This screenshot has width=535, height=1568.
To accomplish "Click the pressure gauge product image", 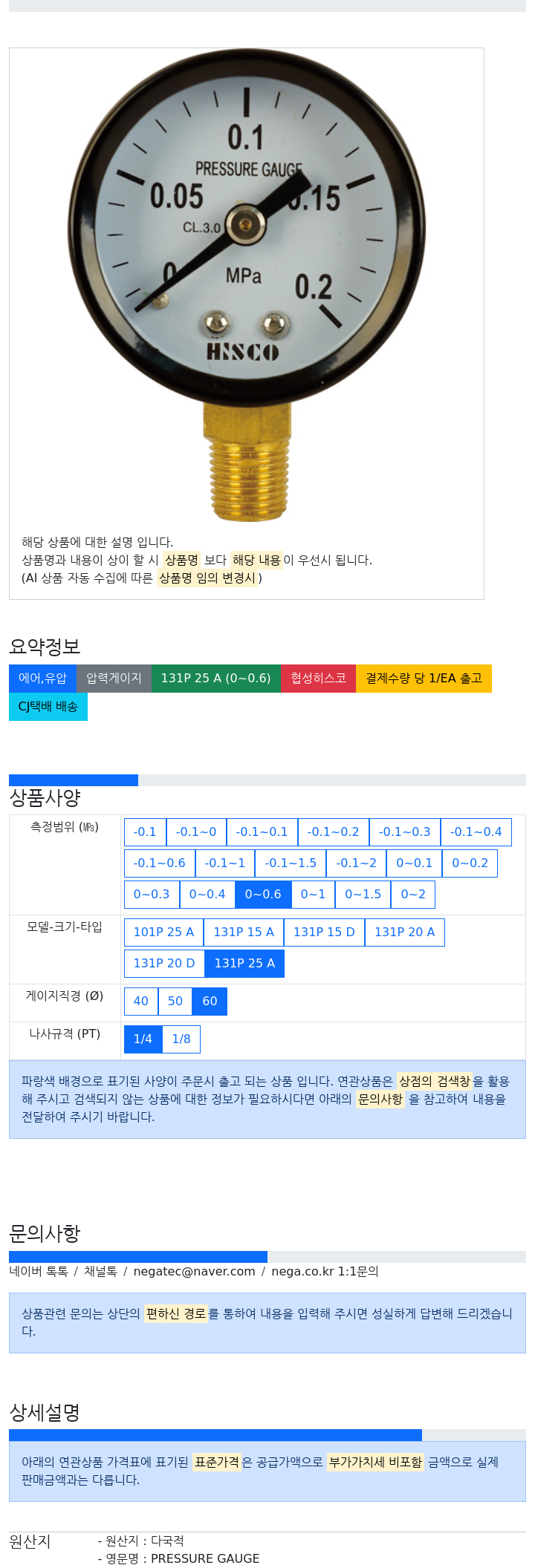I will click(247, 286).
